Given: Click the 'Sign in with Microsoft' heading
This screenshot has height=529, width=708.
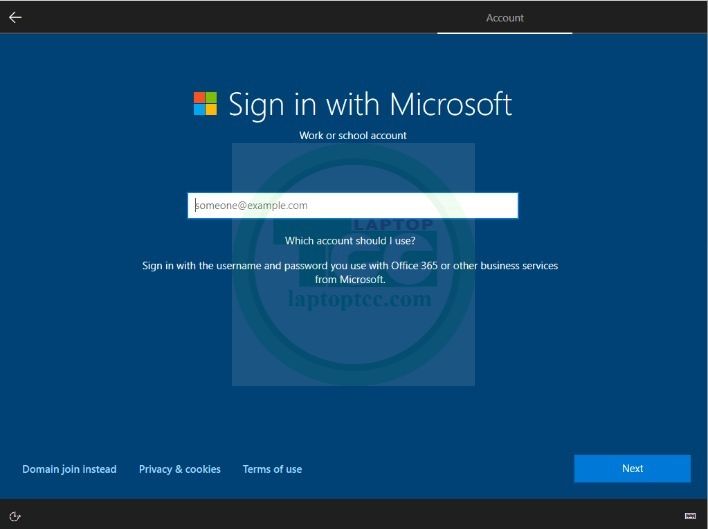Looking at the screenshot, I should (x=370, y=104).
